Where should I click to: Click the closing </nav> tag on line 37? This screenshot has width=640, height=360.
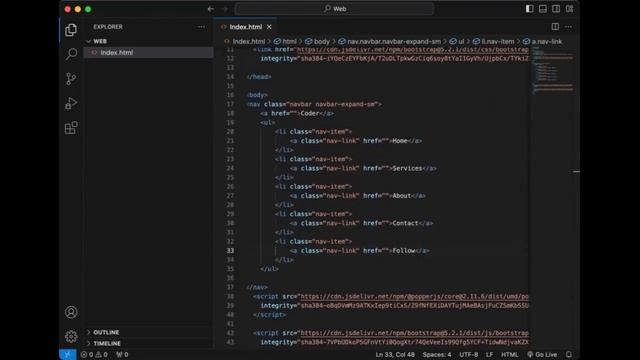point(257,287)
